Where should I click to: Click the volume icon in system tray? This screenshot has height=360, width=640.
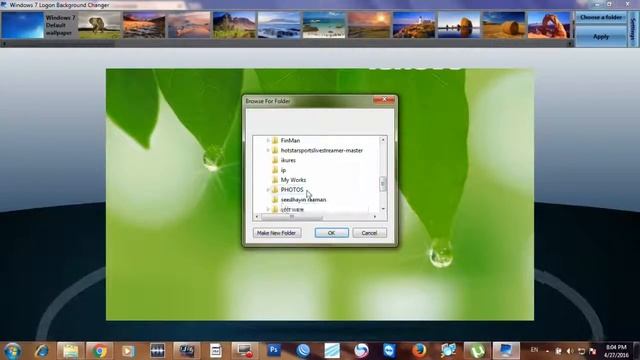point(570,351)
